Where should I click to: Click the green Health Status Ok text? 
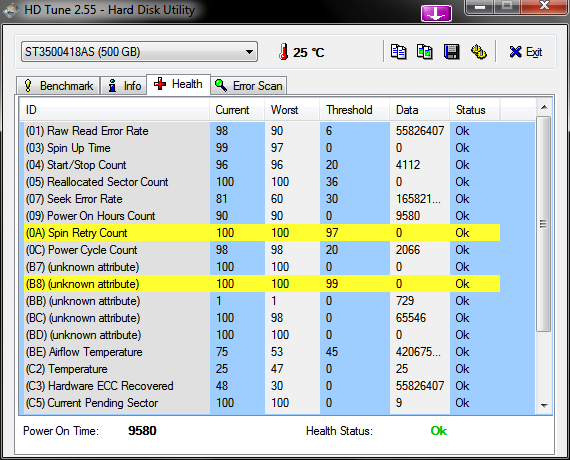[x=439, y=431]
